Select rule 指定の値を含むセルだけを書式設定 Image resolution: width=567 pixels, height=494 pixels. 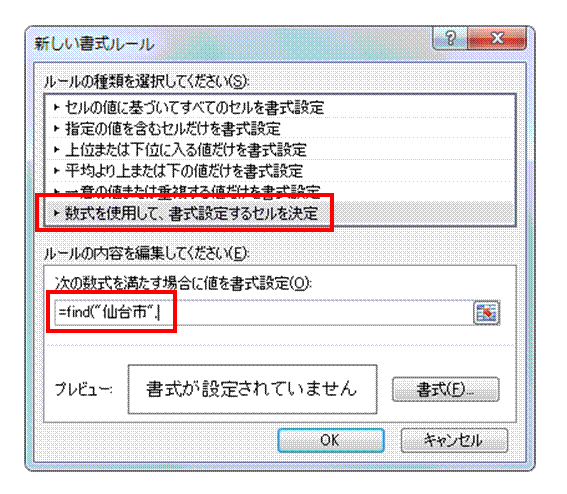tap(280, 128)
